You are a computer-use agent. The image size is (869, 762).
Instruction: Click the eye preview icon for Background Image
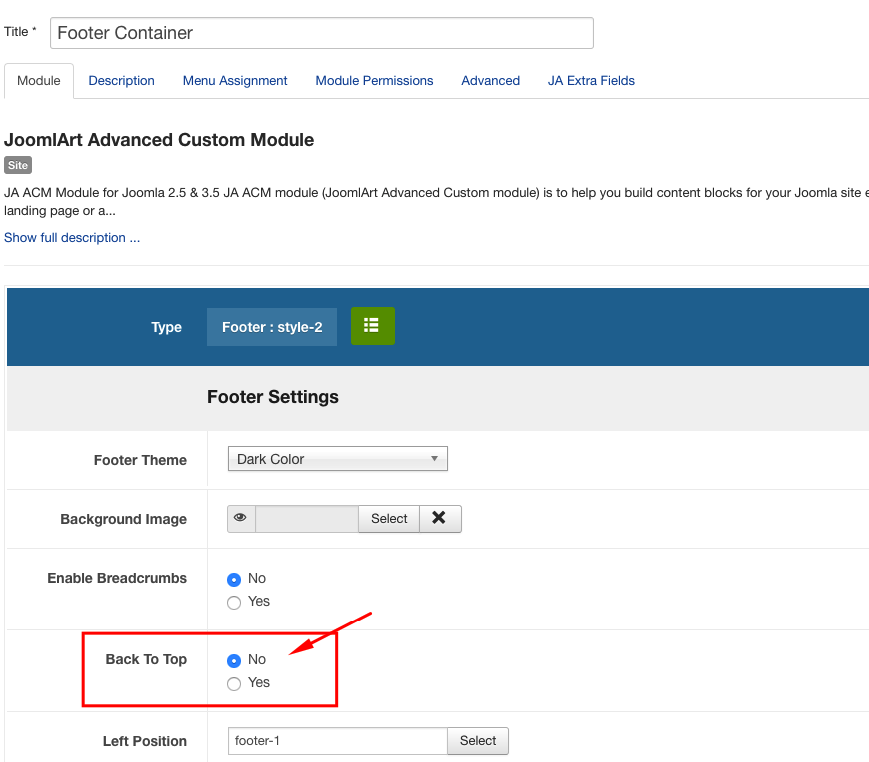click(x=240, y=518)
